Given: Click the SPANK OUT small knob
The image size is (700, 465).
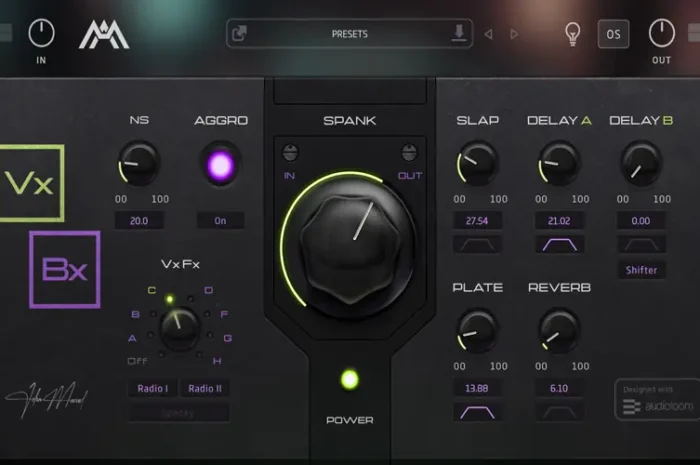Looking at the screenshot, I should [x=409, y=153].
